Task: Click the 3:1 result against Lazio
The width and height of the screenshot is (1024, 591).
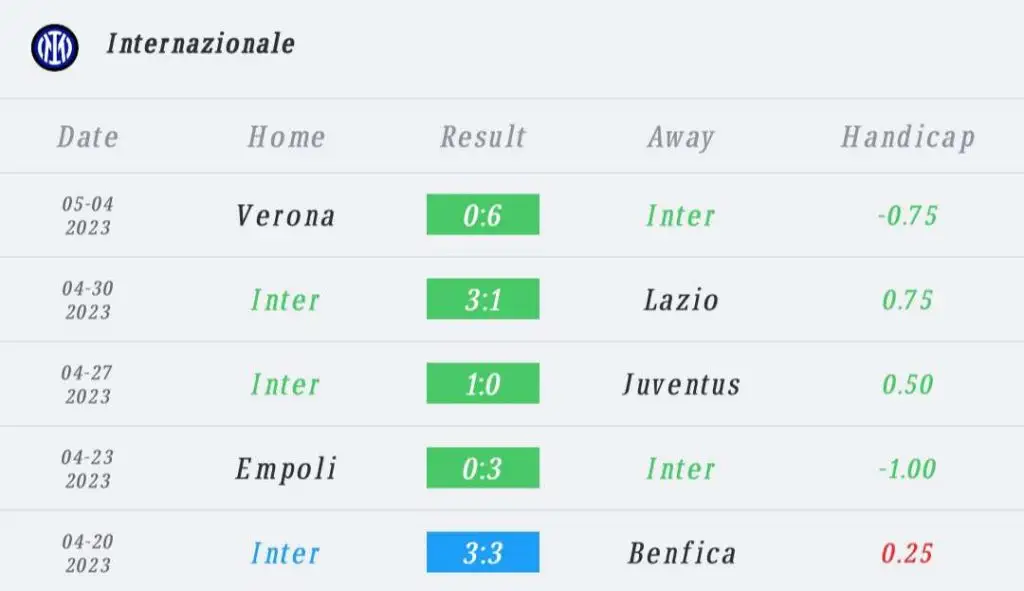Action: pos(483,298)
